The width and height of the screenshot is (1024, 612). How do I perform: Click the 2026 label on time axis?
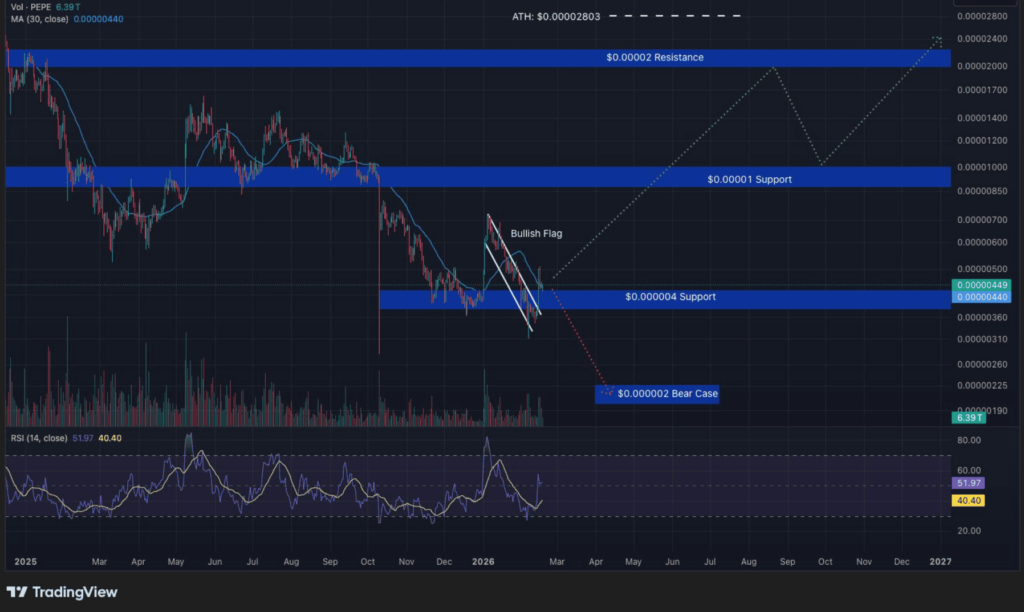tap(483, 561)
